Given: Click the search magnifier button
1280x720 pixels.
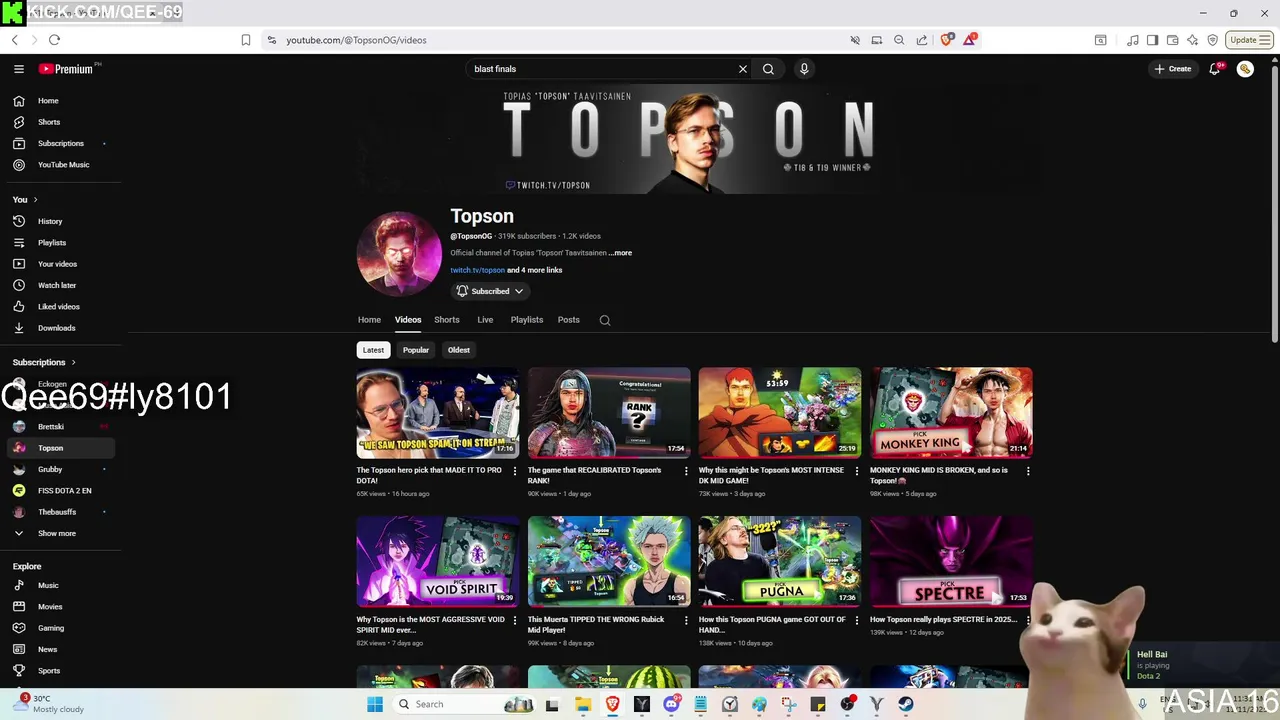Looking at the screenshot, I should pyautogui.click(x=768, y=69).
